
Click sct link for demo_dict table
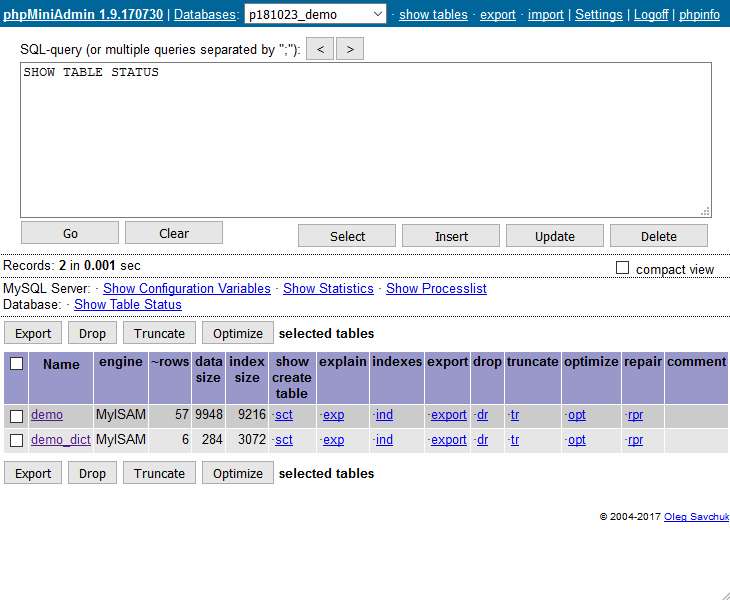pos(284,439)
